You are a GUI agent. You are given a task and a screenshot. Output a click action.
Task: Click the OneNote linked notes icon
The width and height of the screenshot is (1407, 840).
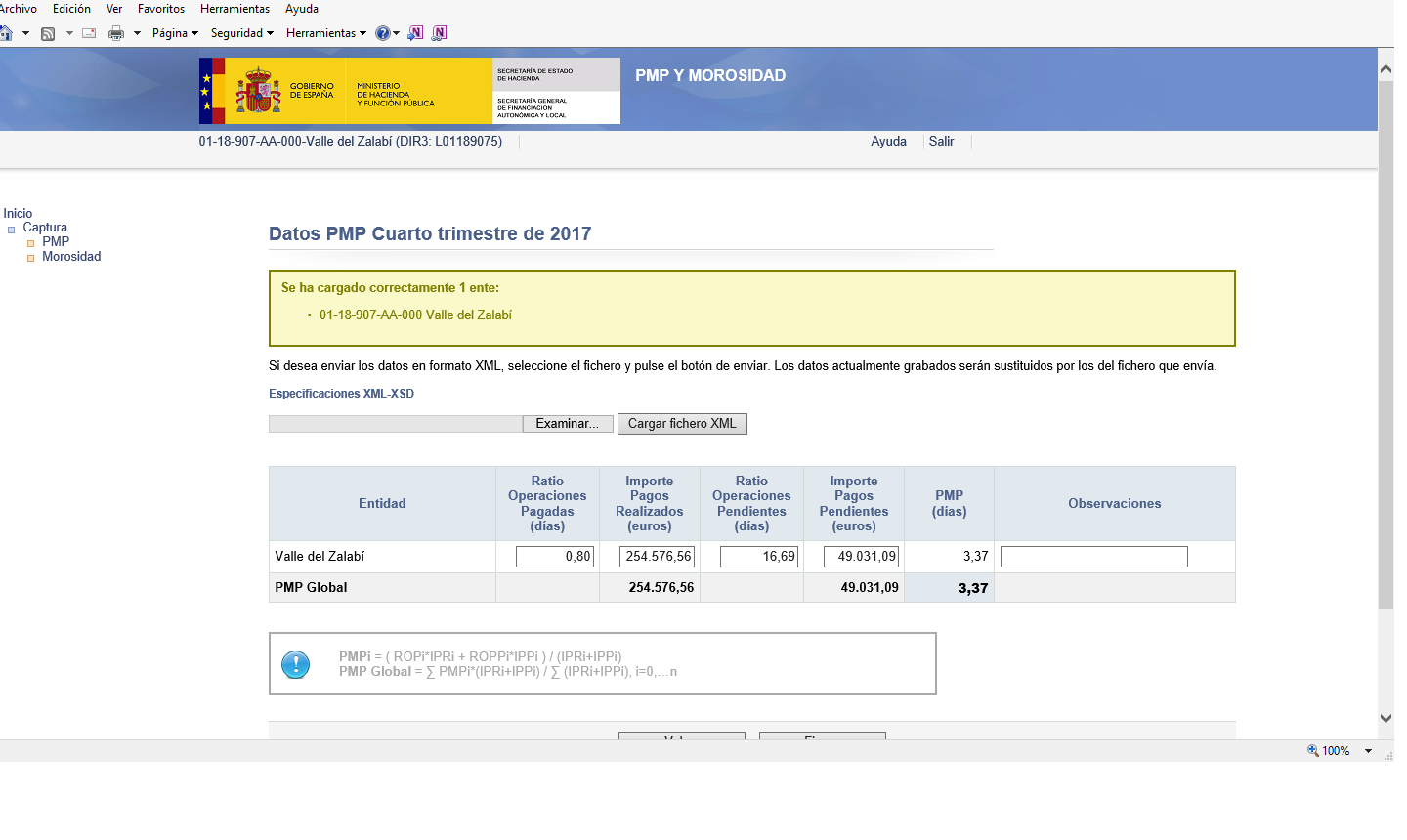point(440,33)
